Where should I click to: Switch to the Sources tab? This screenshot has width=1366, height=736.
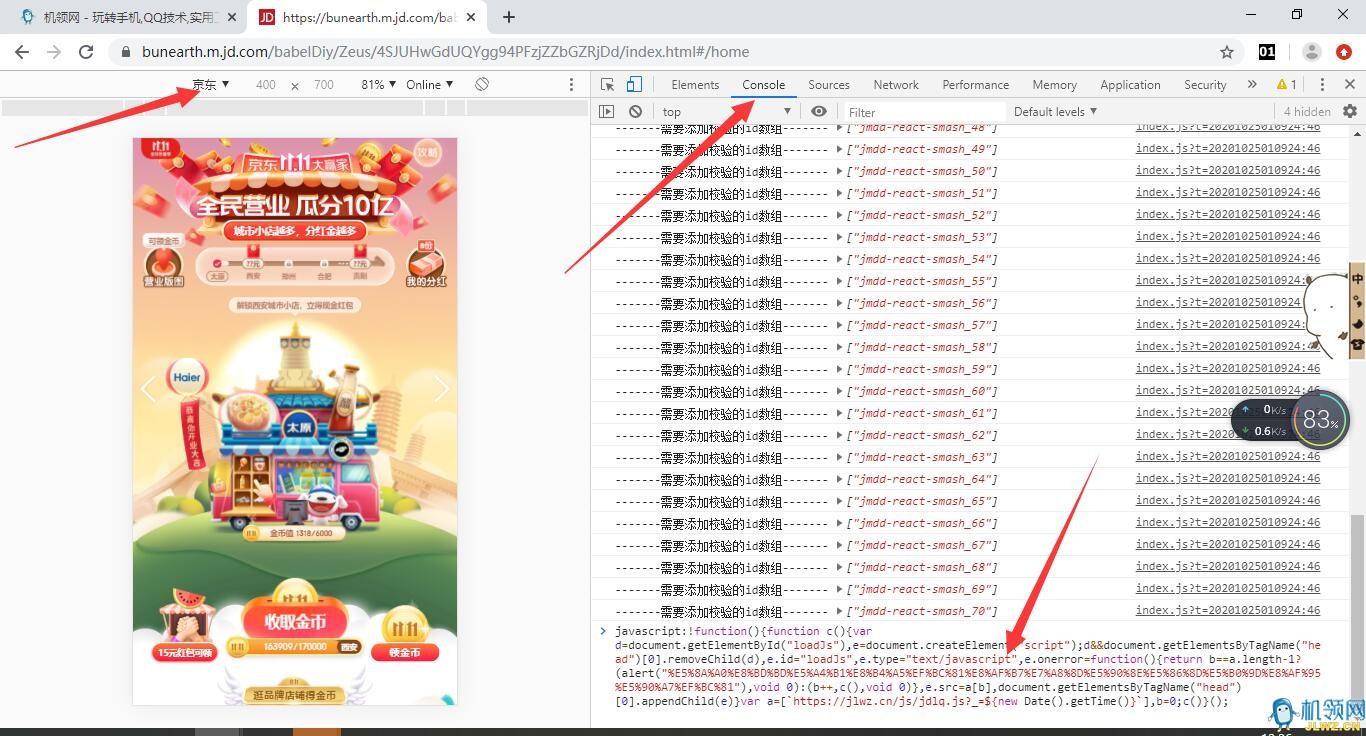click(829, 85)
